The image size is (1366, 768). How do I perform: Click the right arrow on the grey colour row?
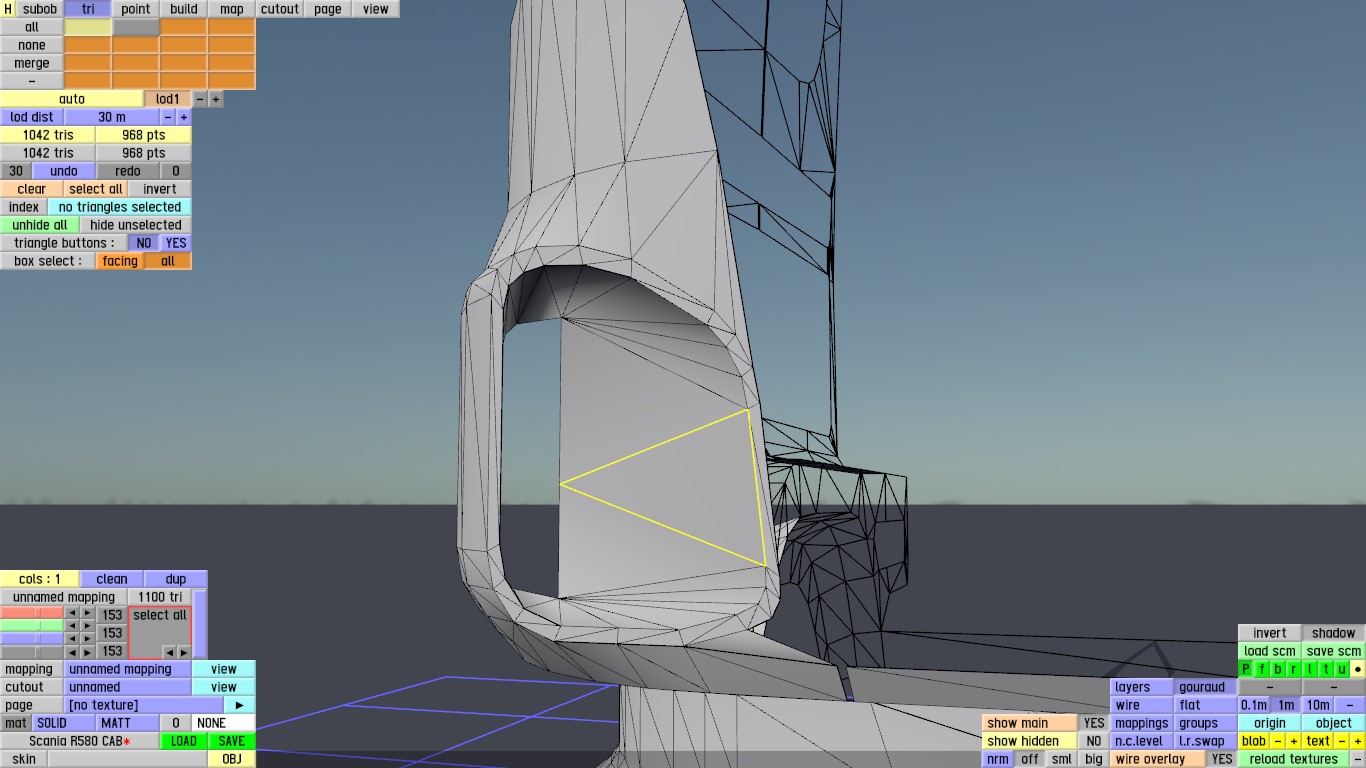[87, 652]
